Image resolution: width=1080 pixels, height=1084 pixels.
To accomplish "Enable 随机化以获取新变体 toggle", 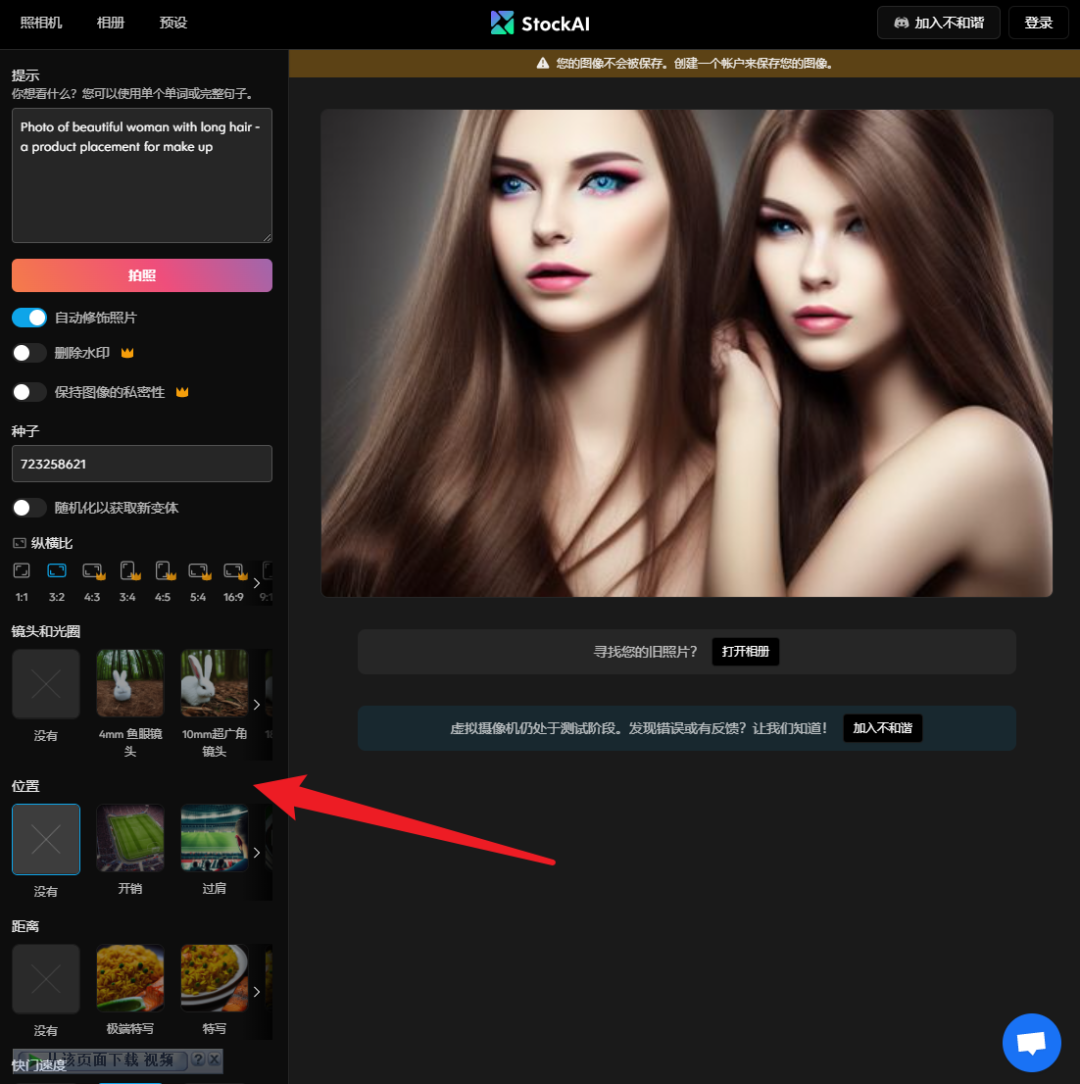I will (x=29, y=508).
